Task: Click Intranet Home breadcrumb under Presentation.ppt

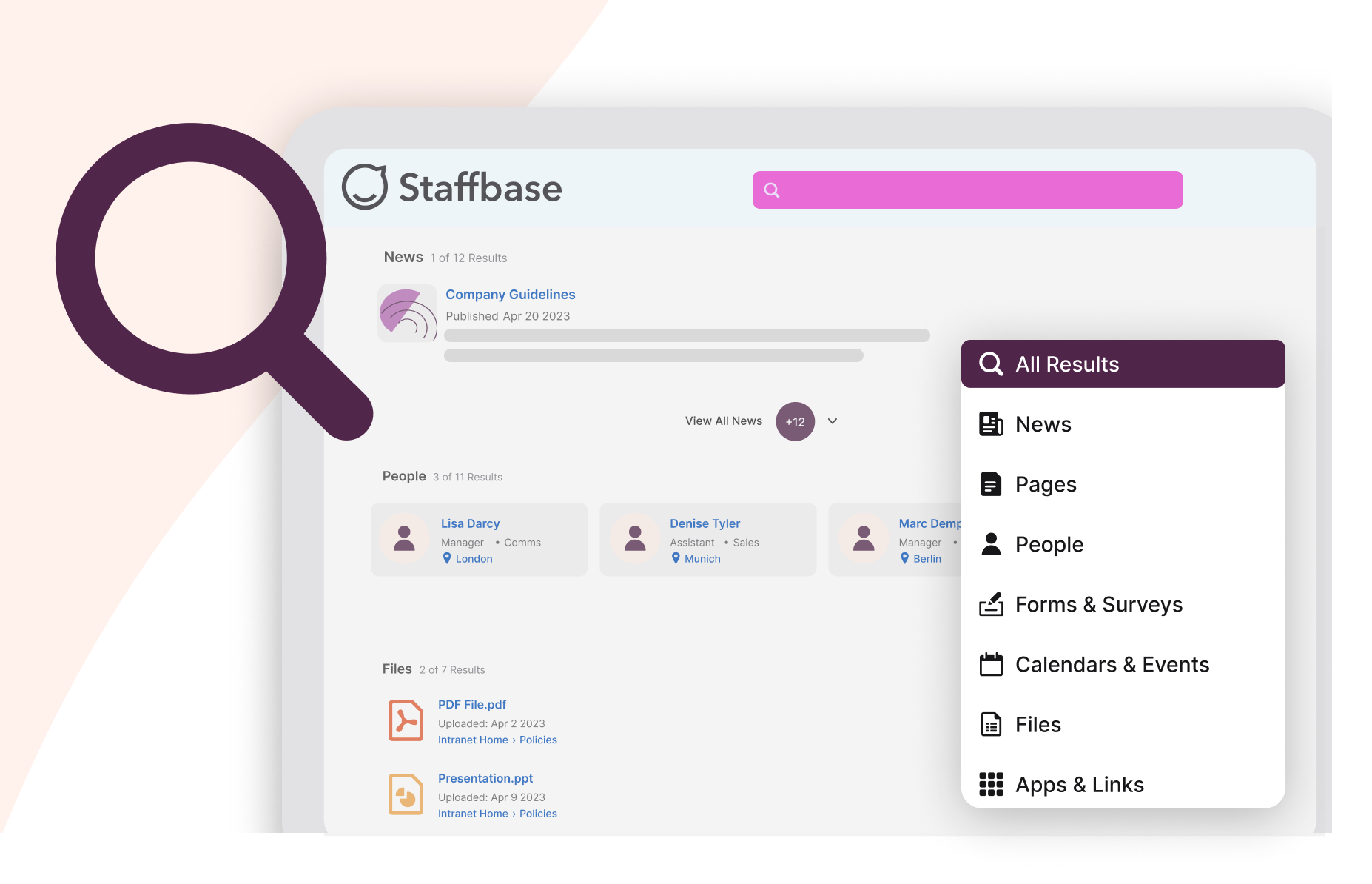Action: click(473, 814)
